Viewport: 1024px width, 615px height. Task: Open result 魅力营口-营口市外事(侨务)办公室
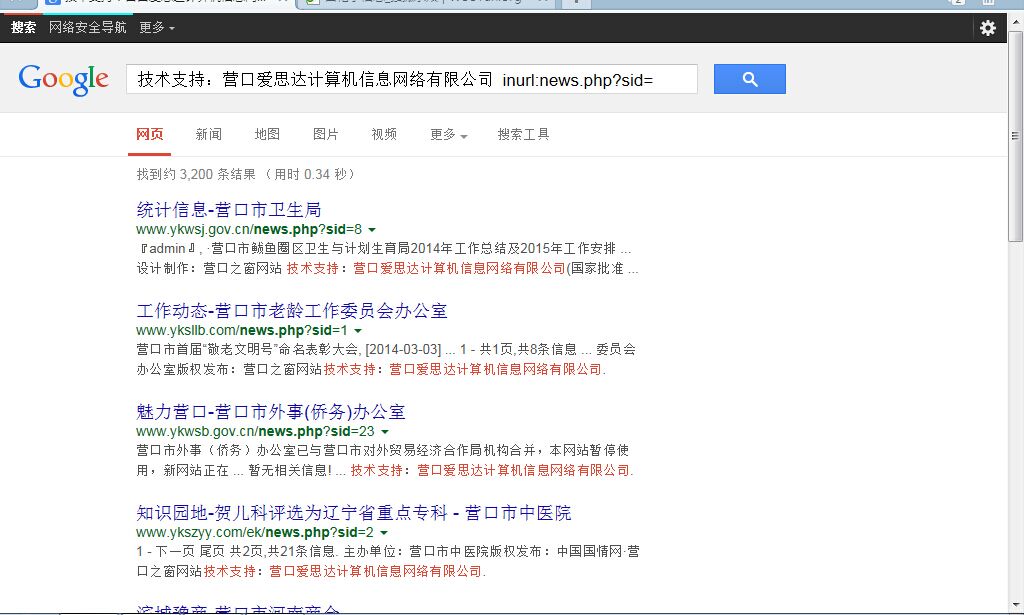pos(270,412)
